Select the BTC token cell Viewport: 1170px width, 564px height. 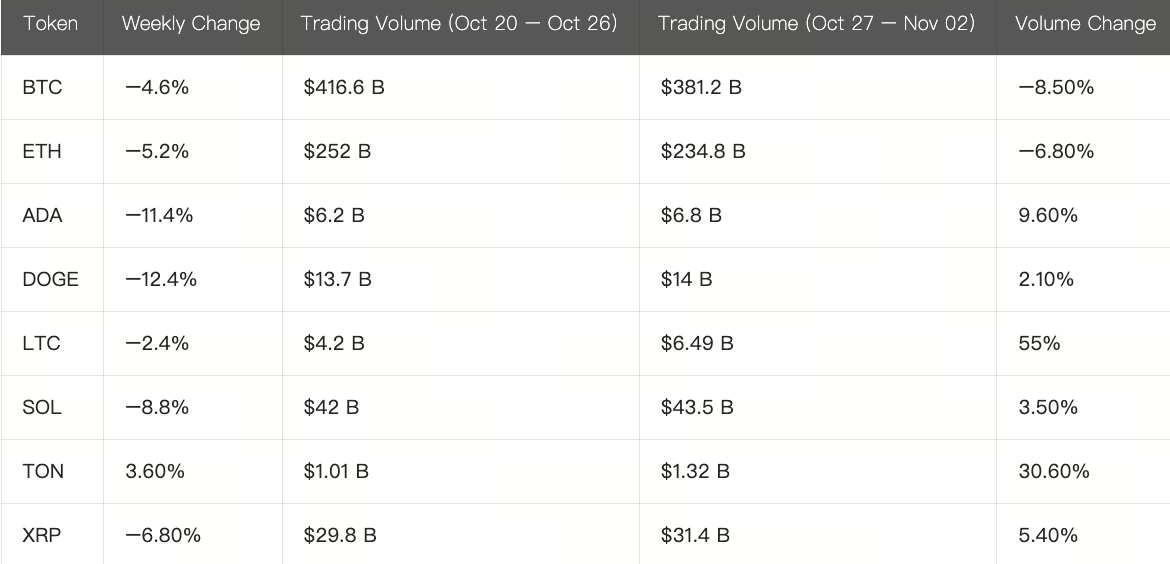click(x=42, y=88)
